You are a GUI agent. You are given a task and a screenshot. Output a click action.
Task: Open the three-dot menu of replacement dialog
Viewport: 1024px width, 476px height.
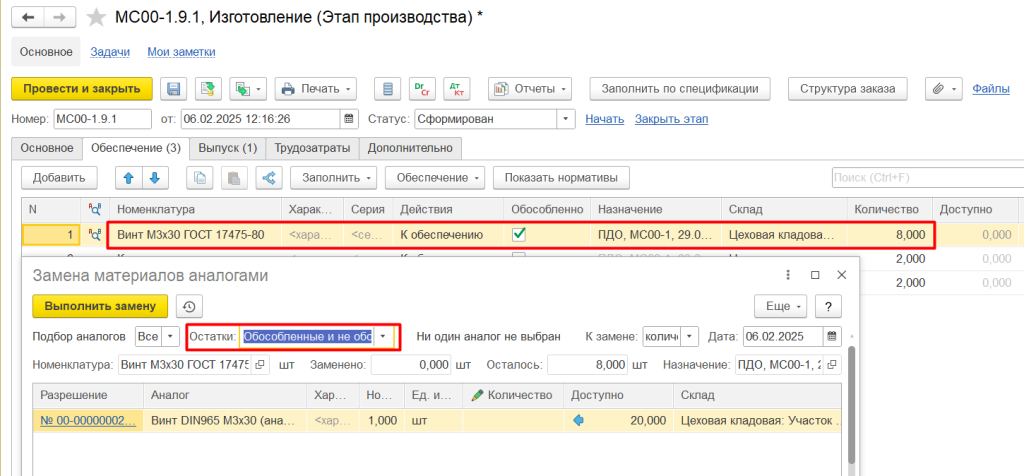788,276
